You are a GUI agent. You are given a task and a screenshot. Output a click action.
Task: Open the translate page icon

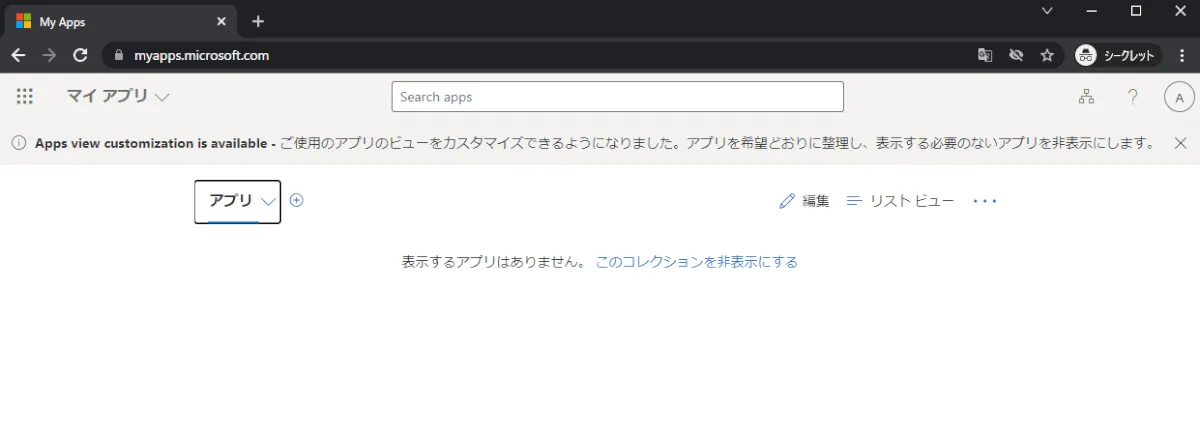coord(985,56)
